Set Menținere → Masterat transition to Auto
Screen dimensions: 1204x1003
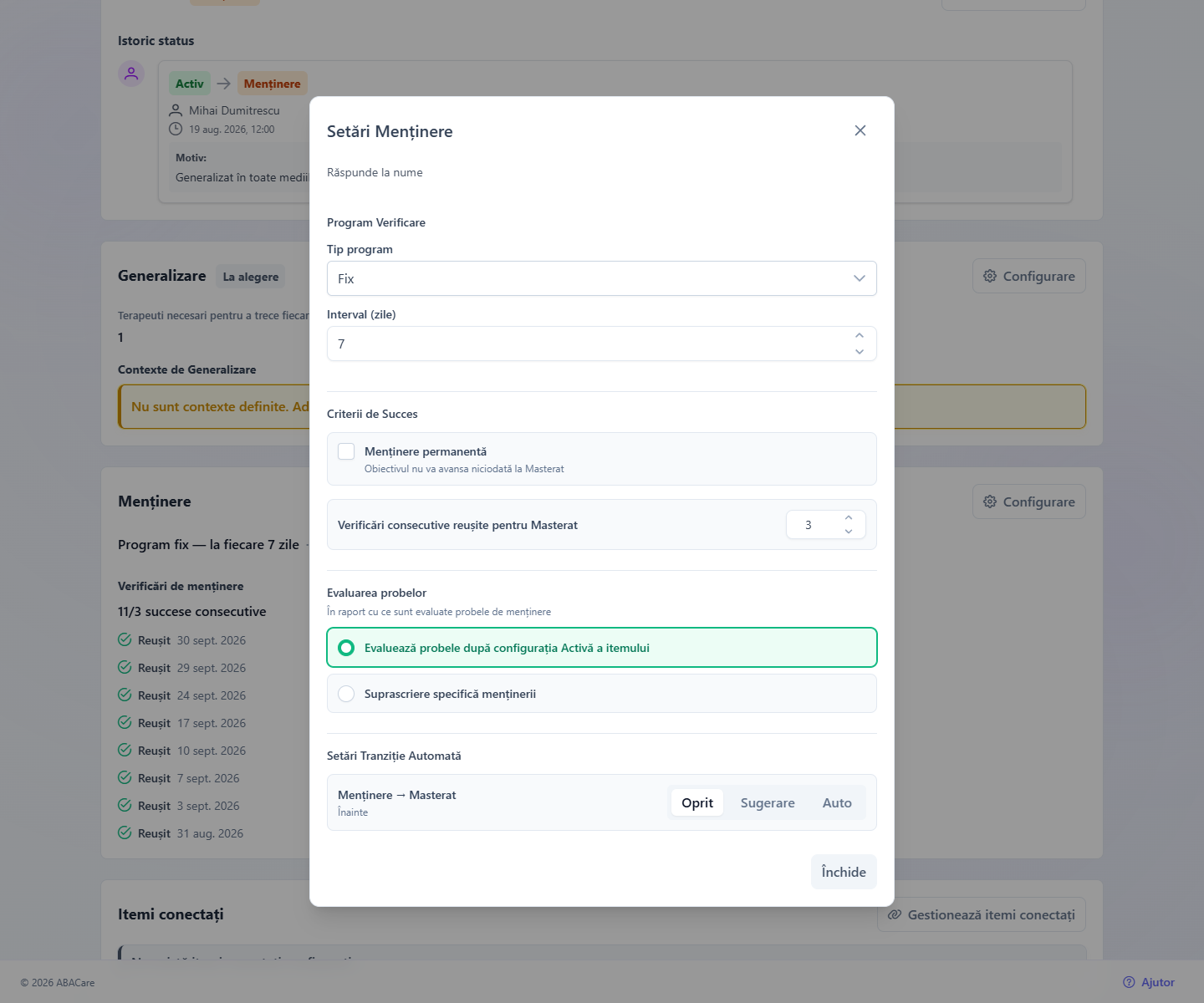(x=837, y=802)
